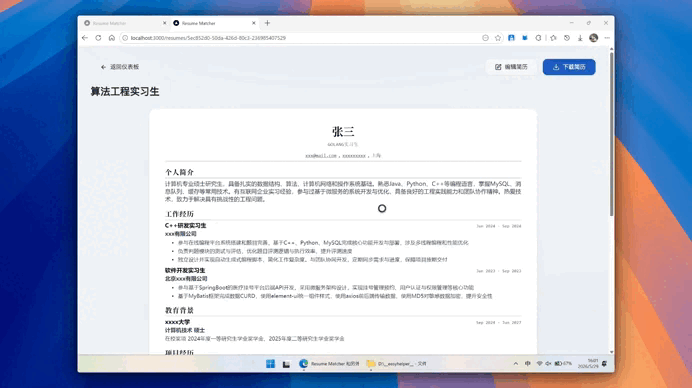Click the 教育背景 section heading
This screenshot has height=388, width=692.
pos(179,310)
